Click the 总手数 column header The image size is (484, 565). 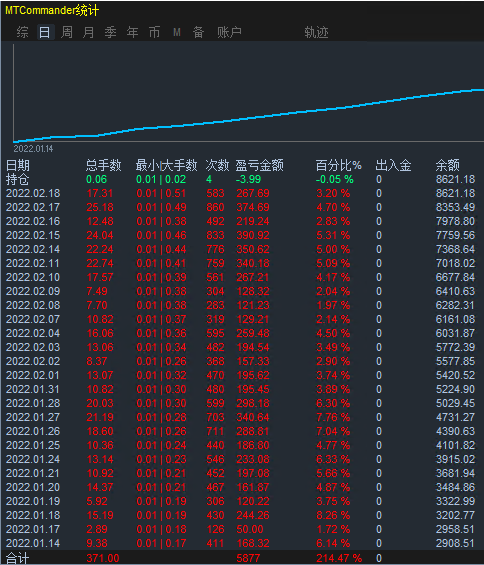103,165
